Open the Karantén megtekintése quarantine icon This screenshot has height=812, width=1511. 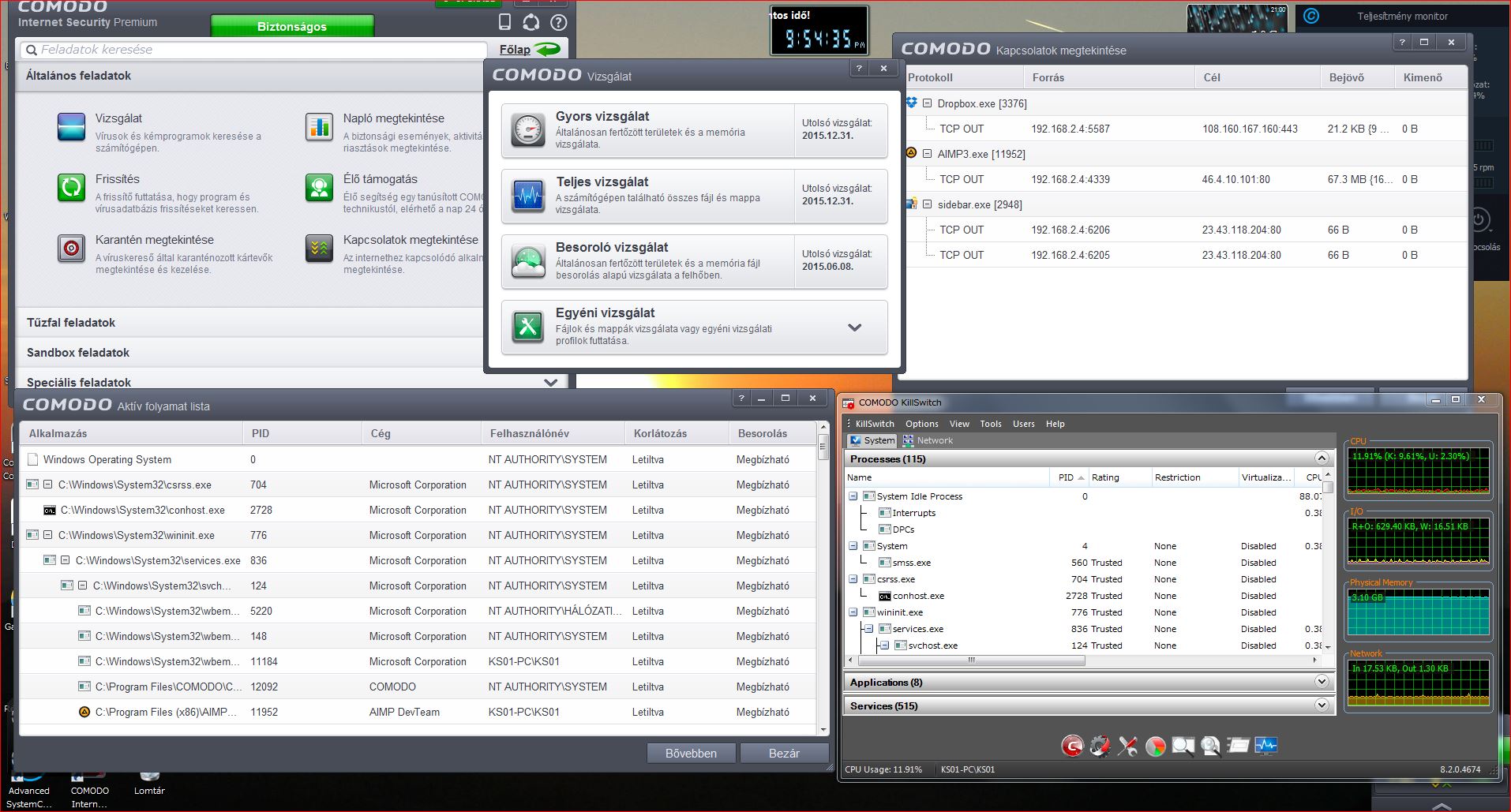[x=71, y=249]
